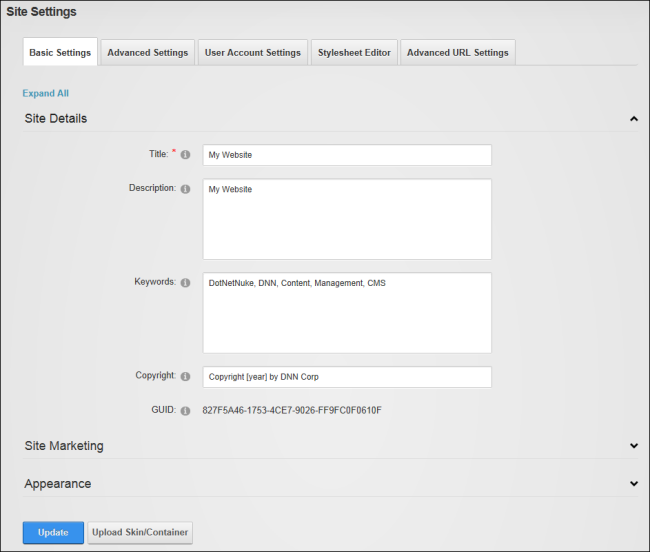Click the Keywords field label
Screen dimensions: 650x552
coord(155,282)
